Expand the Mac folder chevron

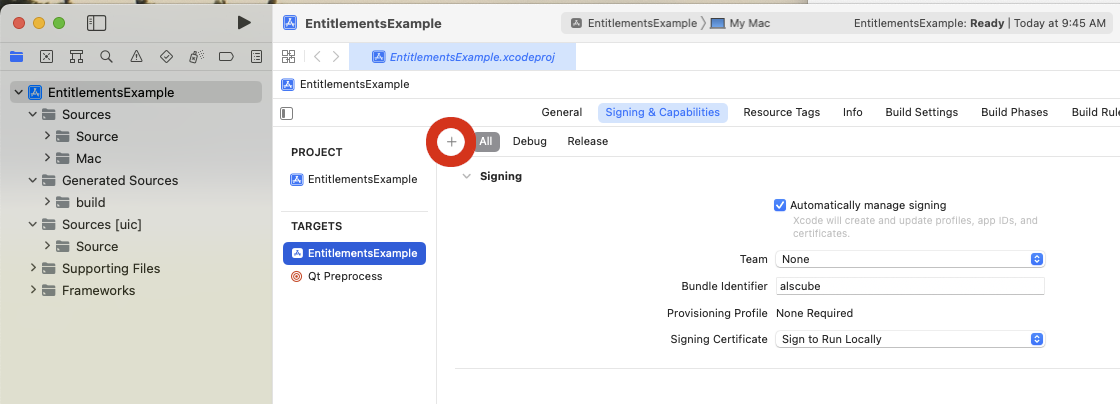click(x=47, y=158)
